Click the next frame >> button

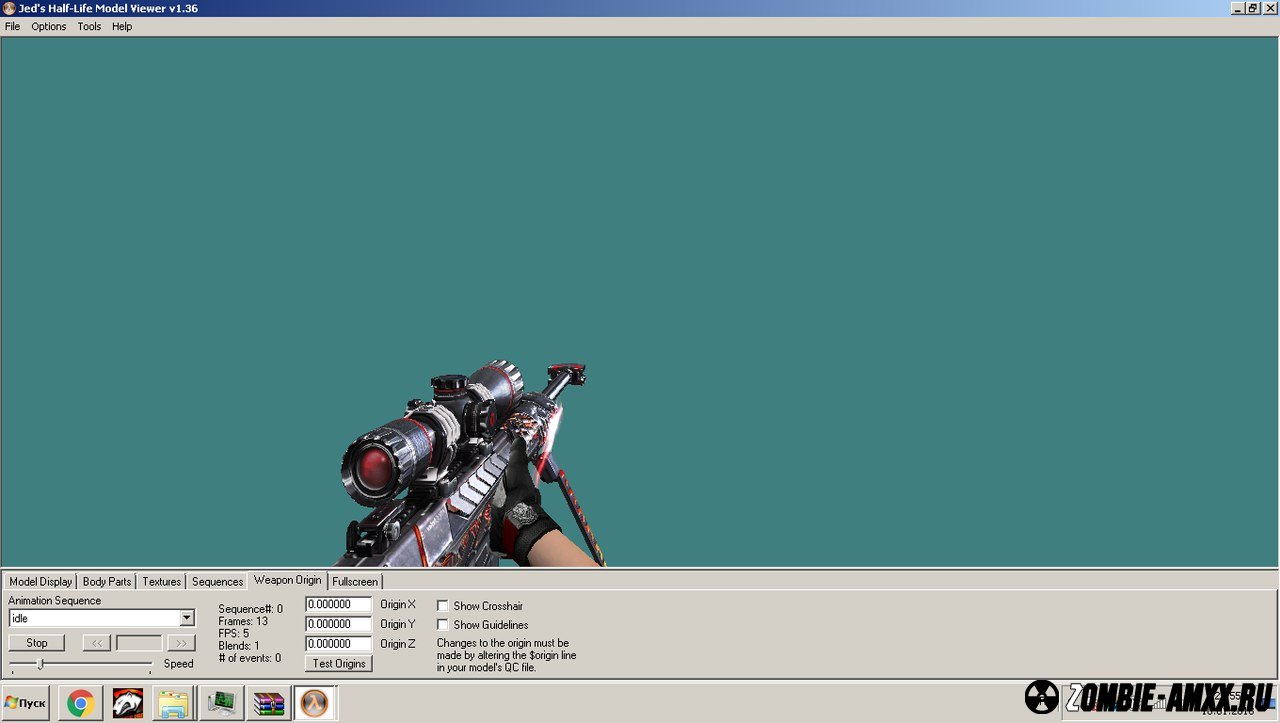pyautogui.click(x=181, y=643)
